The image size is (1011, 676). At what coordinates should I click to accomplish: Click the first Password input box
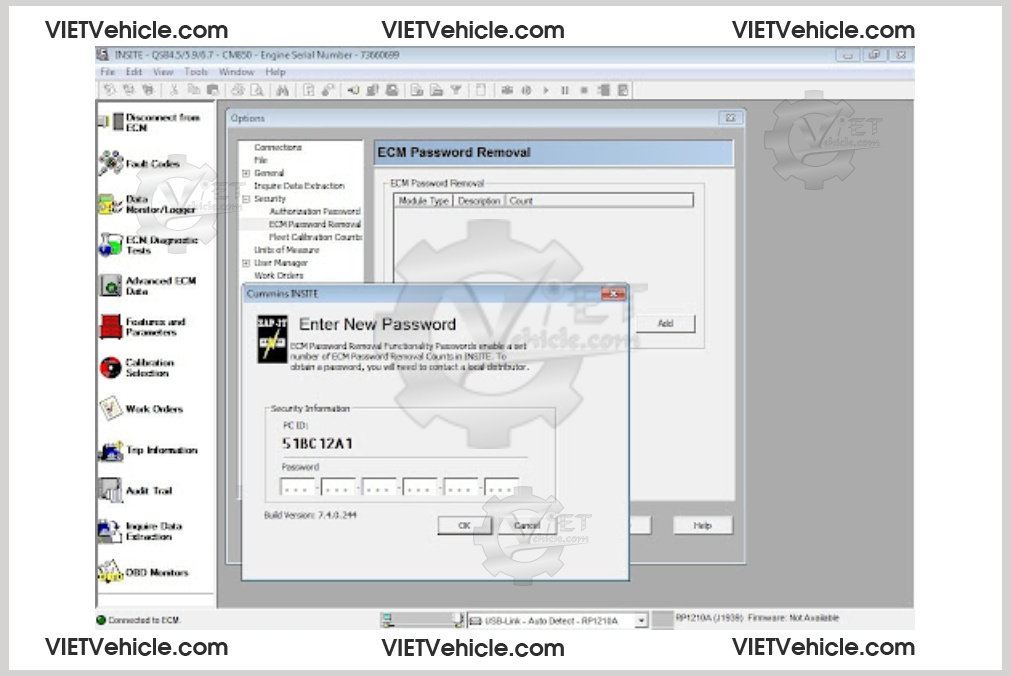pyautogui.click(x=298, y=488)
